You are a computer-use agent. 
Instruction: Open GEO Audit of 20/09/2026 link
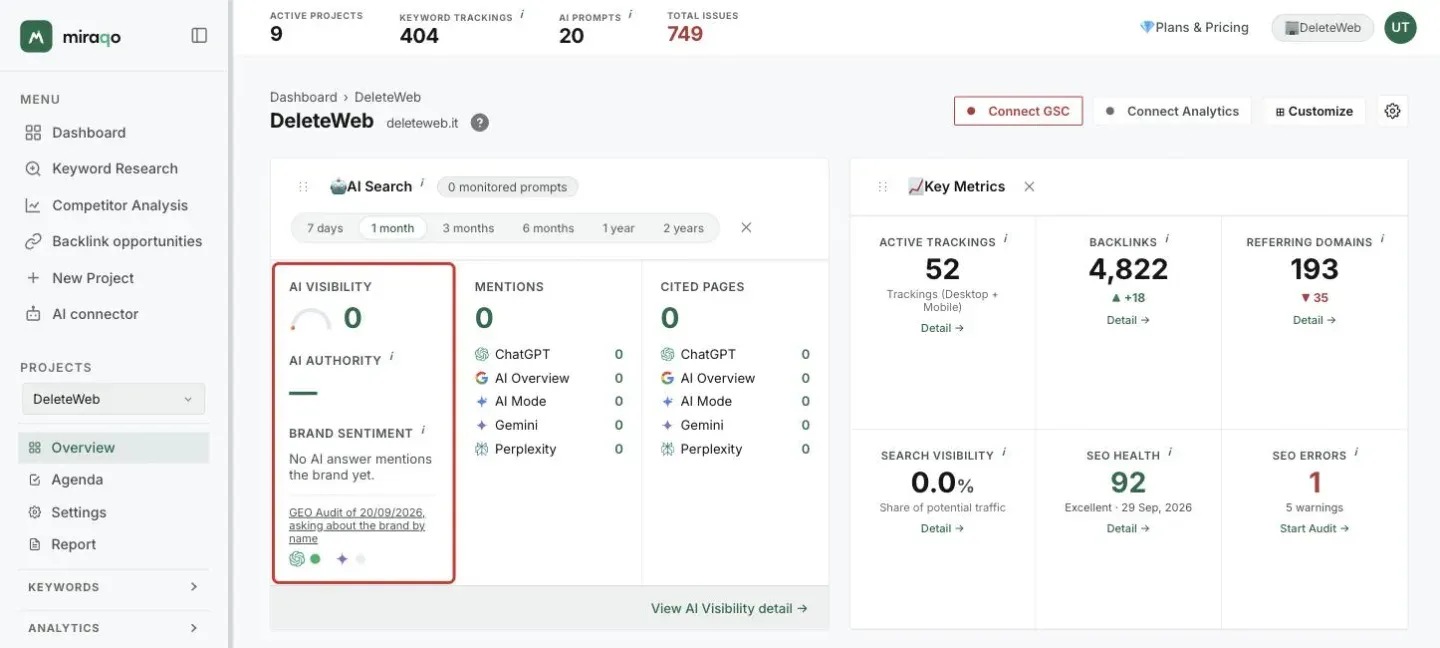click(357, 525)
